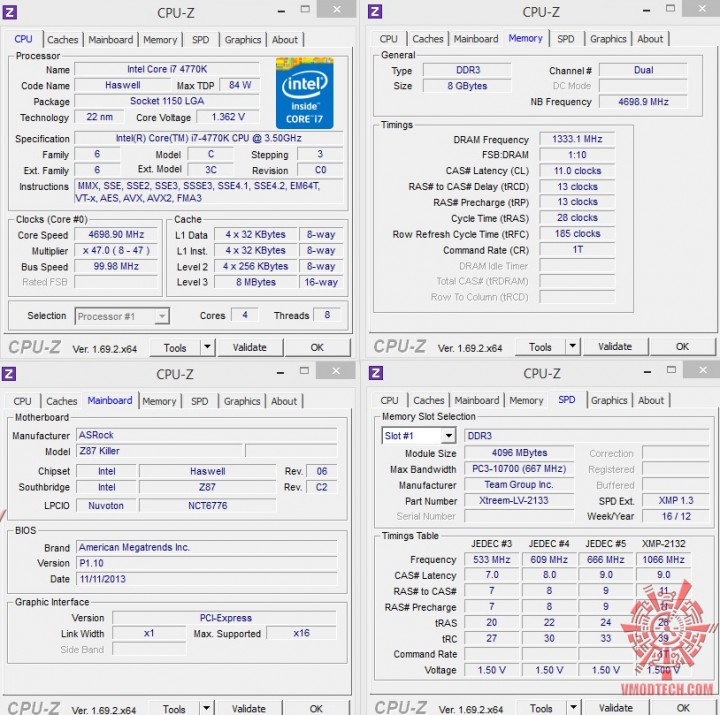Switch to Mainboard tab in SPD window
720x715 pixels.
[x=477, y=400]
